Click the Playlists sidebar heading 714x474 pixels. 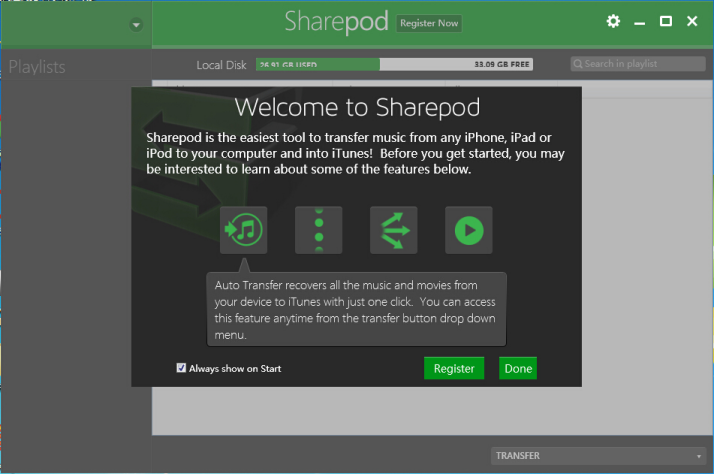pos(37,67)
